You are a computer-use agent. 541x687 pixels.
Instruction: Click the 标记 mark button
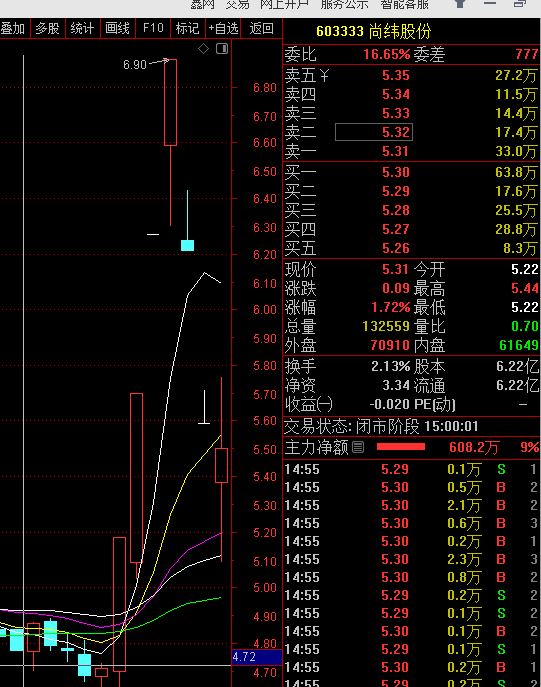pos(187,28)
